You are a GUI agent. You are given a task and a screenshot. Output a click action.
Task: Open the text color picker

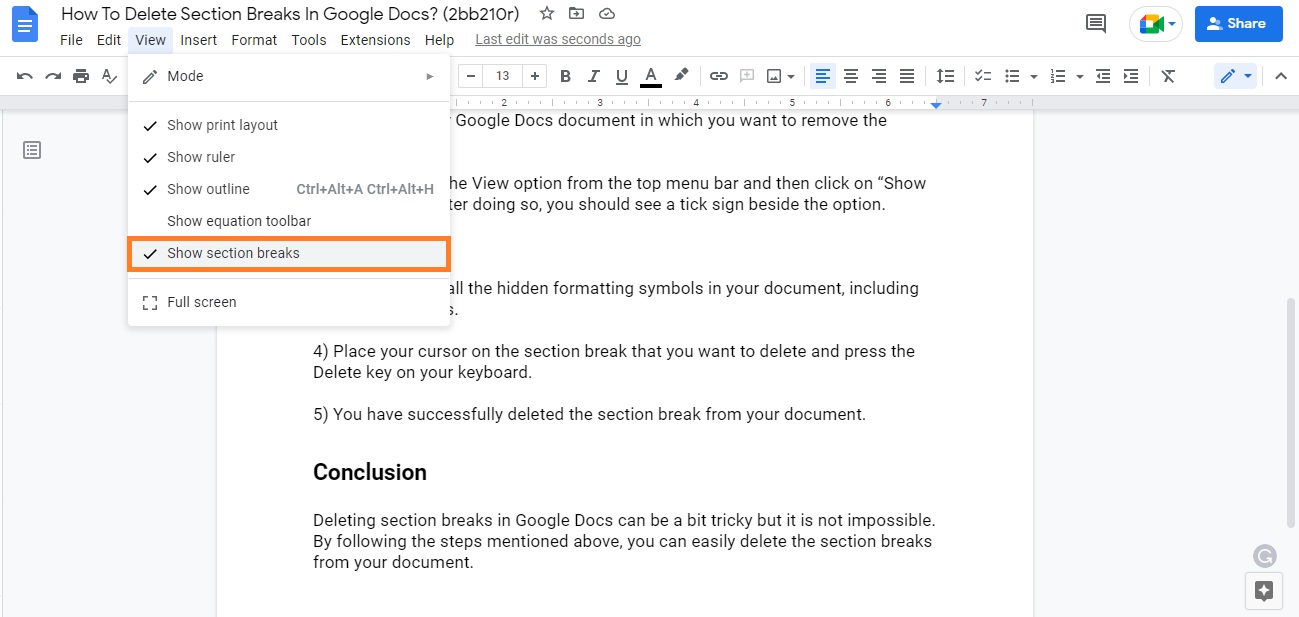pyautogui.click(x=650, y=75)
